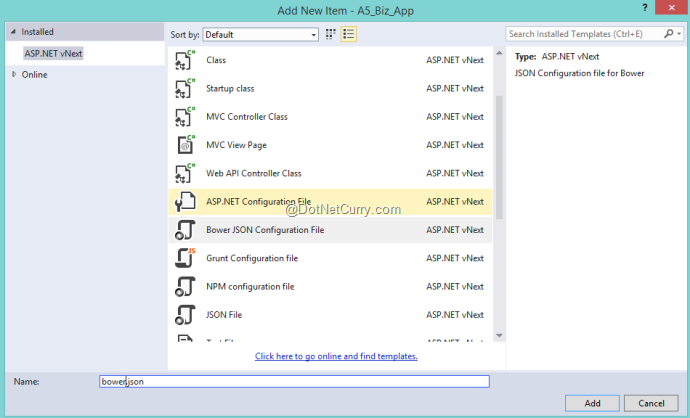Open the Sort by Default dropdown
The image size is (690, 418).
coord(261,35)
